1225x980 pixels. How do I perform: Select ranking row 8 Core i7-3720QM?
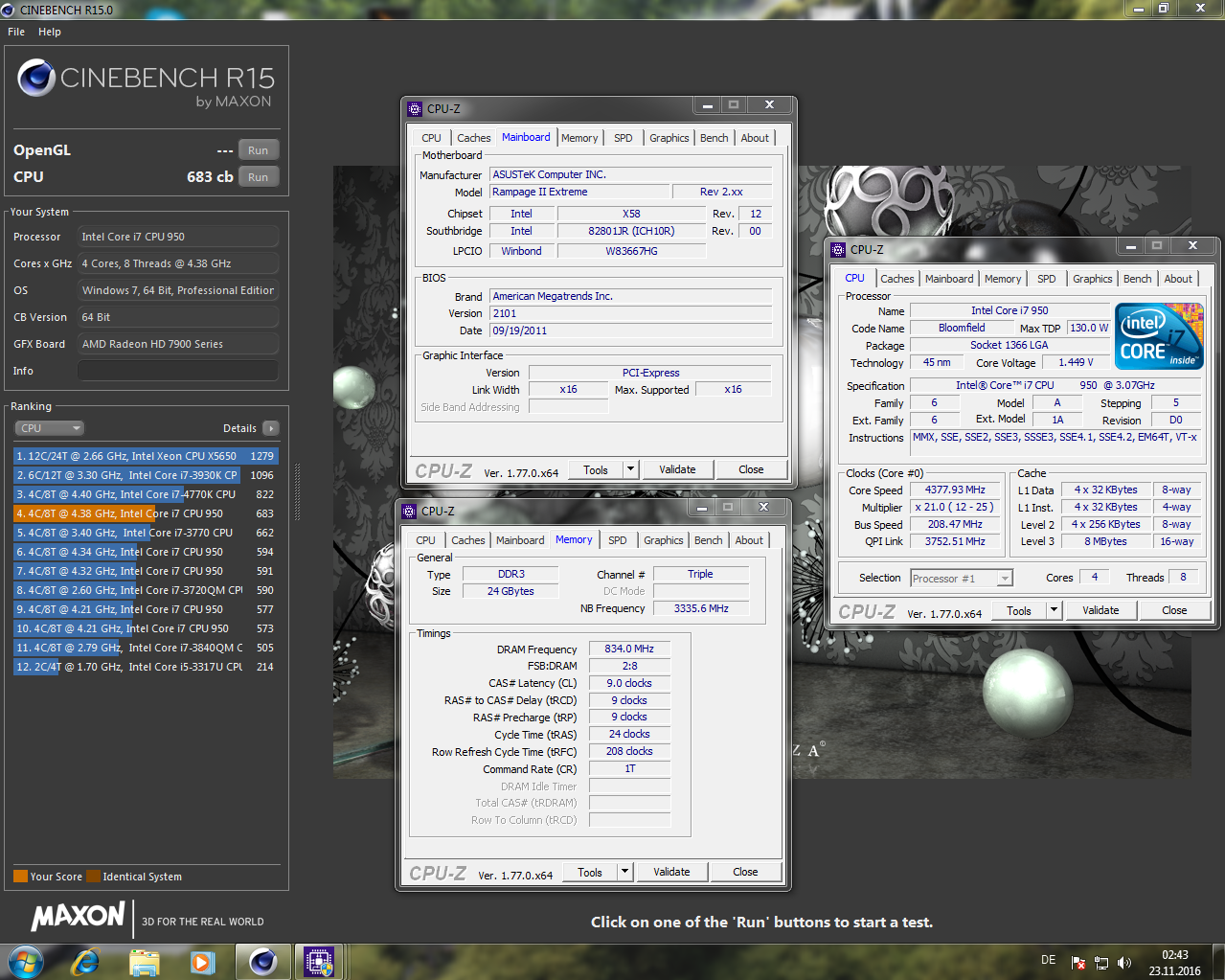tap(146, 590)
